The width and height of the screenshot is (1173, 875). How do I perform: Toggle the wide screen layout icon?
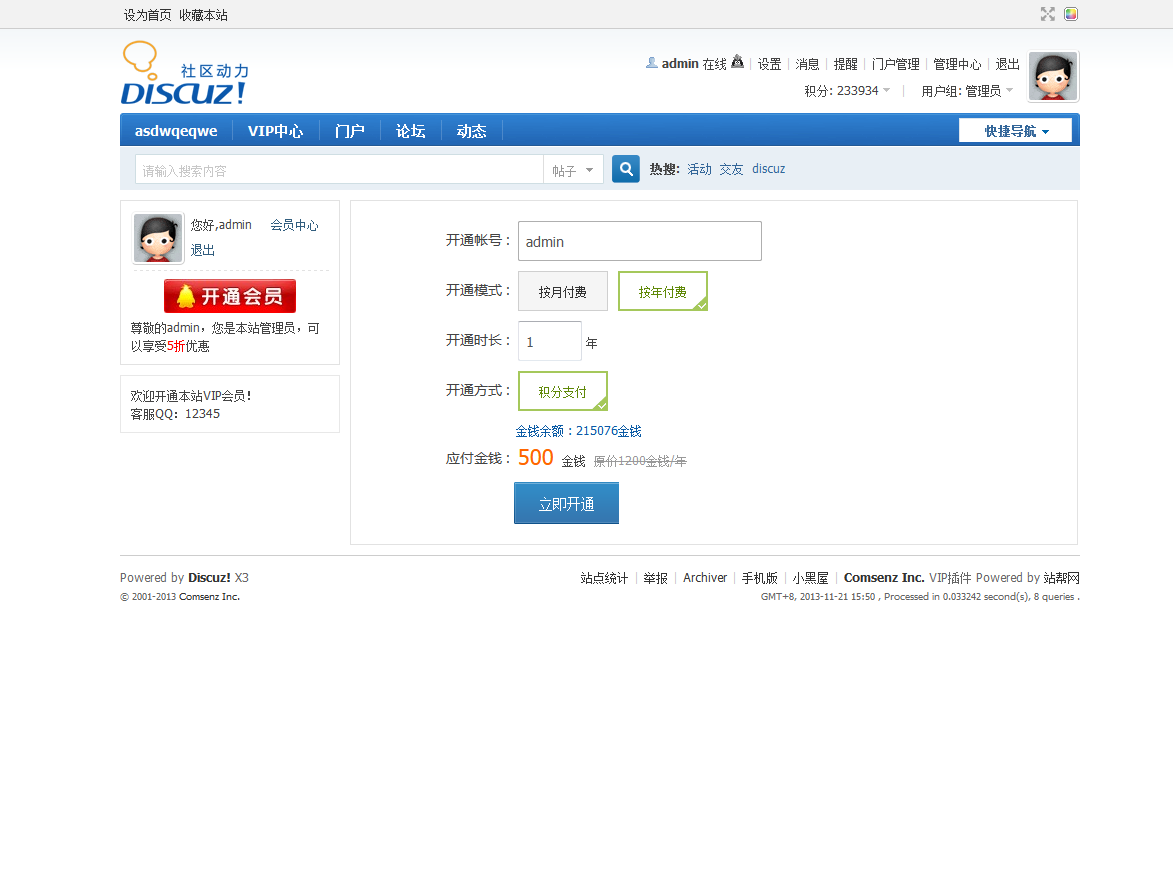(1047, 14)
